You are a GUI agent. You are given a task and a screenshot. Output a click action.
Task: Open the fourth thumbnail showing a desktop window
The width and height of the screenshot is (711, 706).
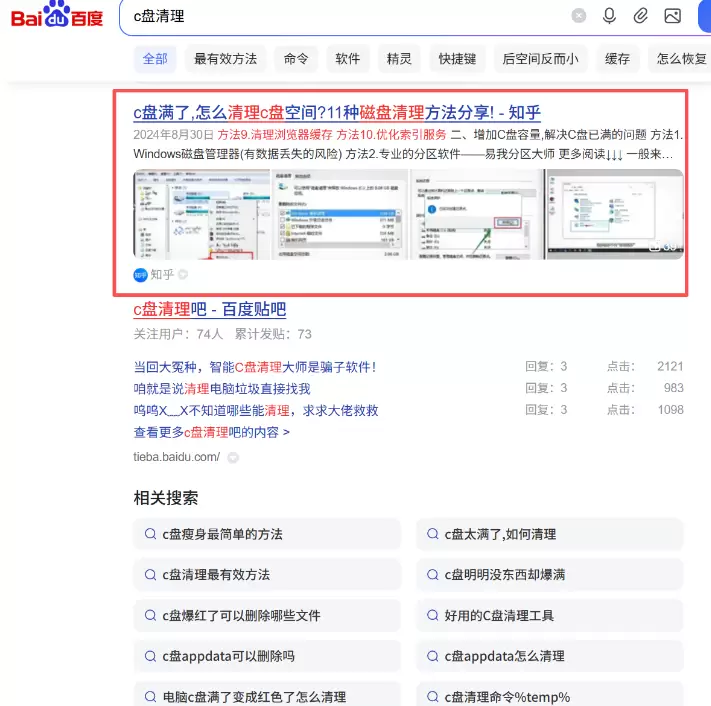click(615, 214)
